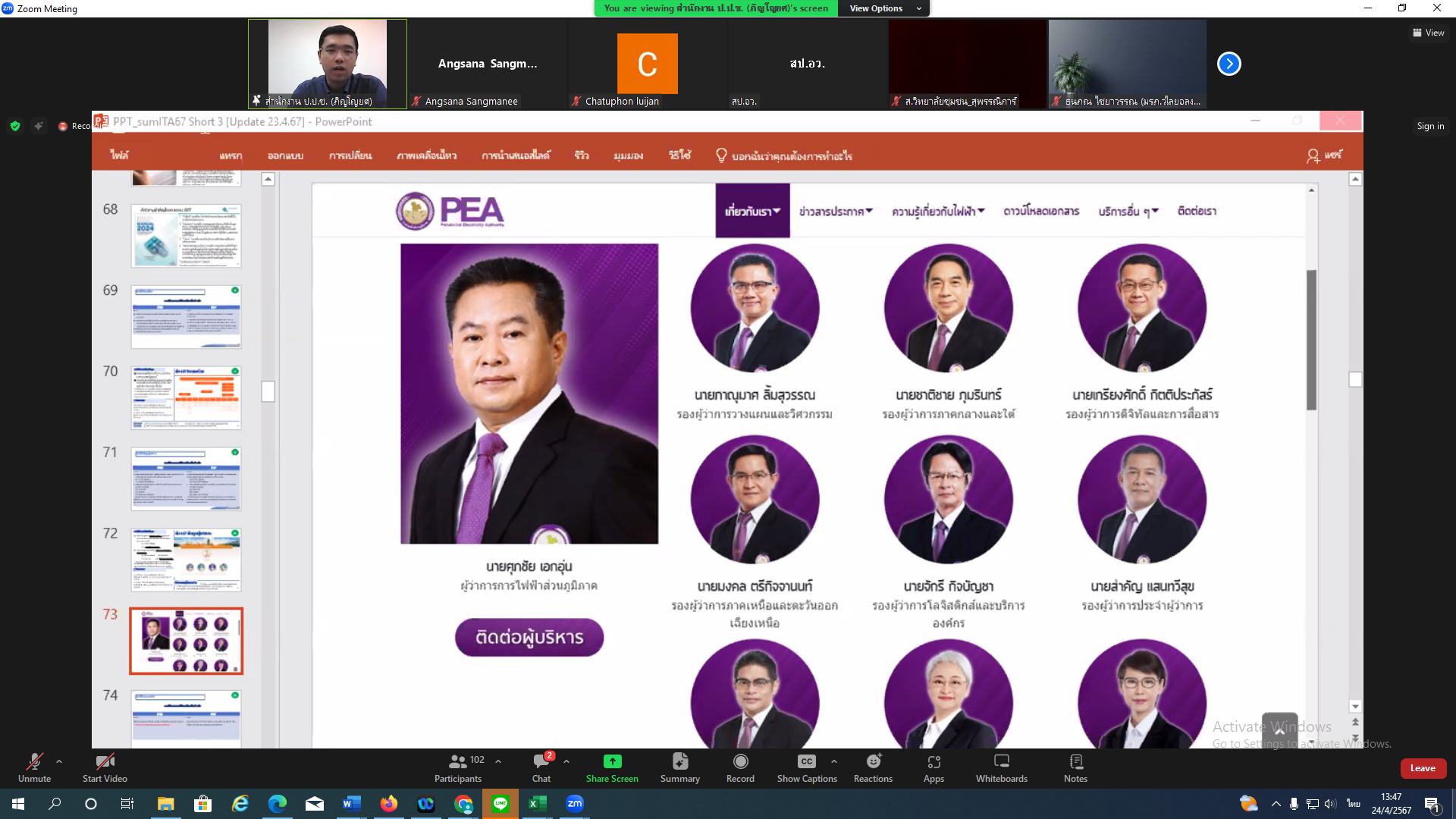Open the รีวิว (Review) ribbon tab
Screen dimensions: 1456x819
tap(582, 155)
